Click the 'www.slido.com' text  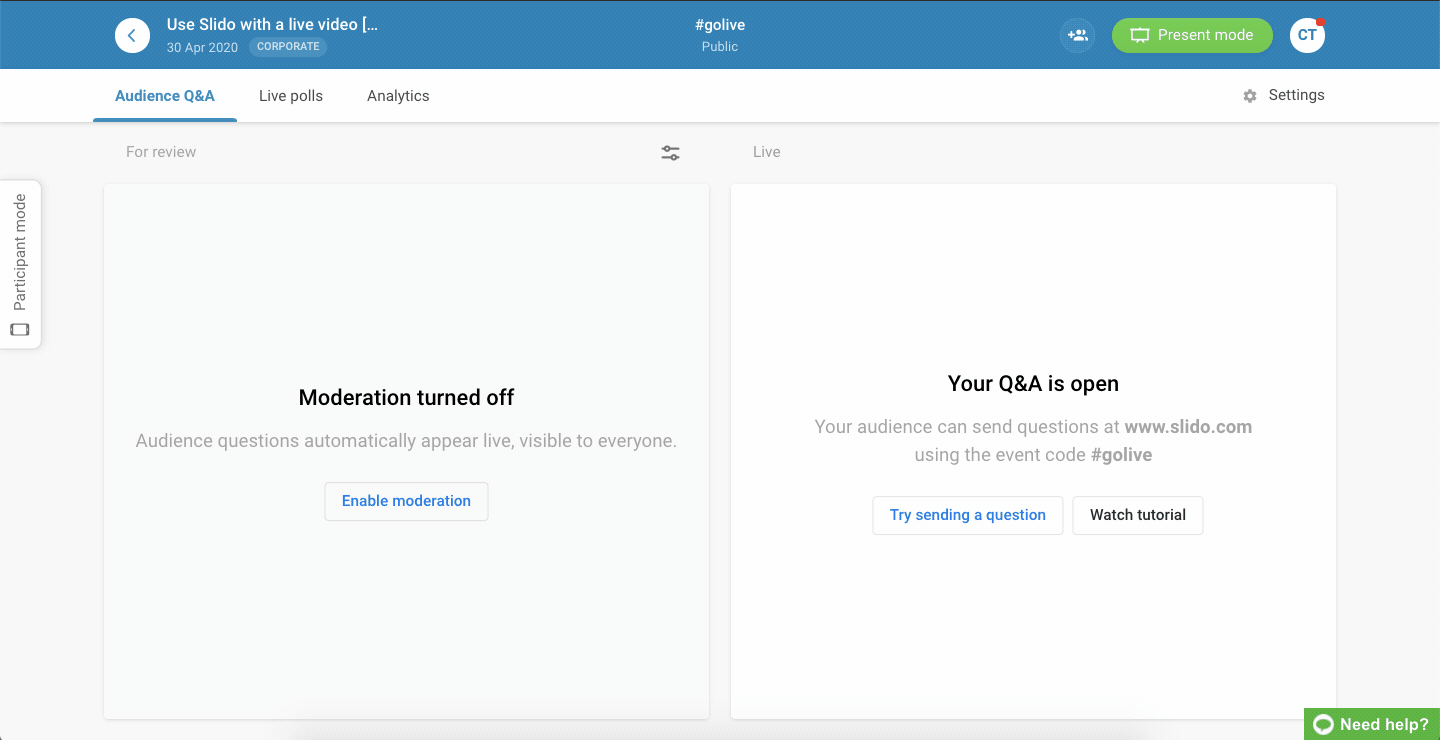pos(1188,427)
